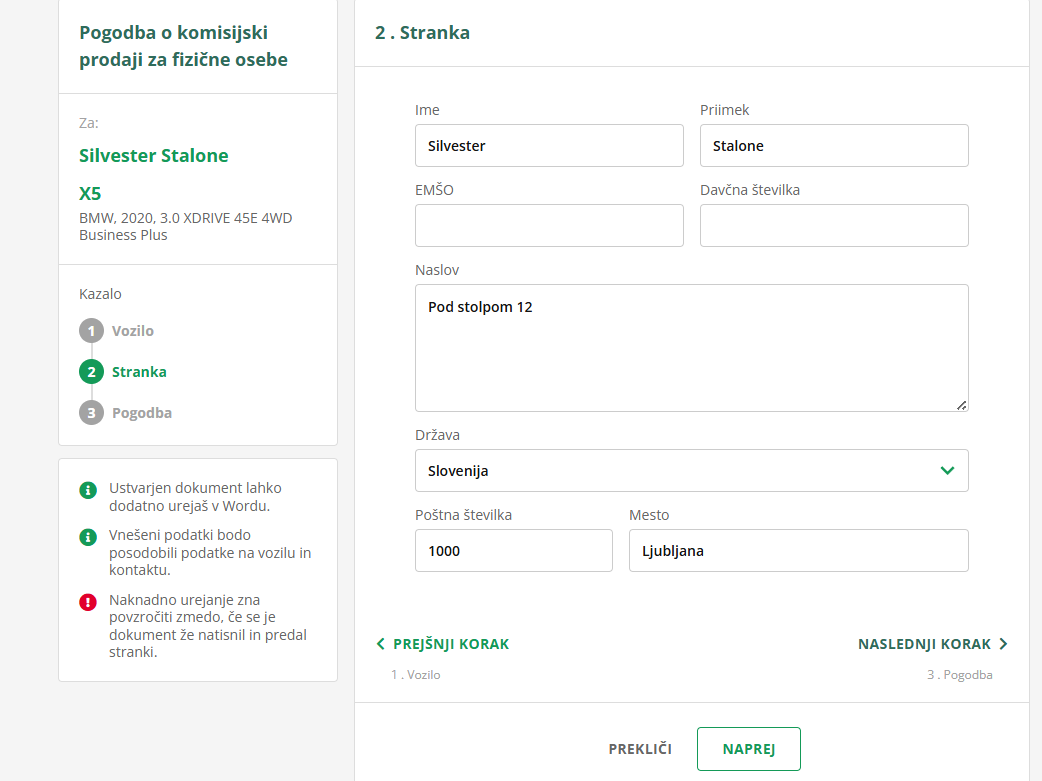
Task: Expand country list using green chevron arrow
Action: [947, 470]
